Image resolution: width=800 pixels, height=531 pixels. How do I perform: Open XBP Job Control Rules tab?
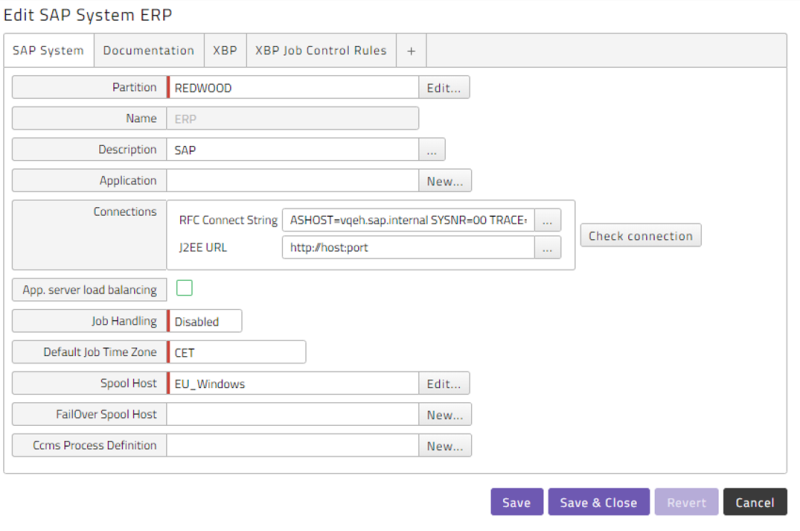point(321,50)
